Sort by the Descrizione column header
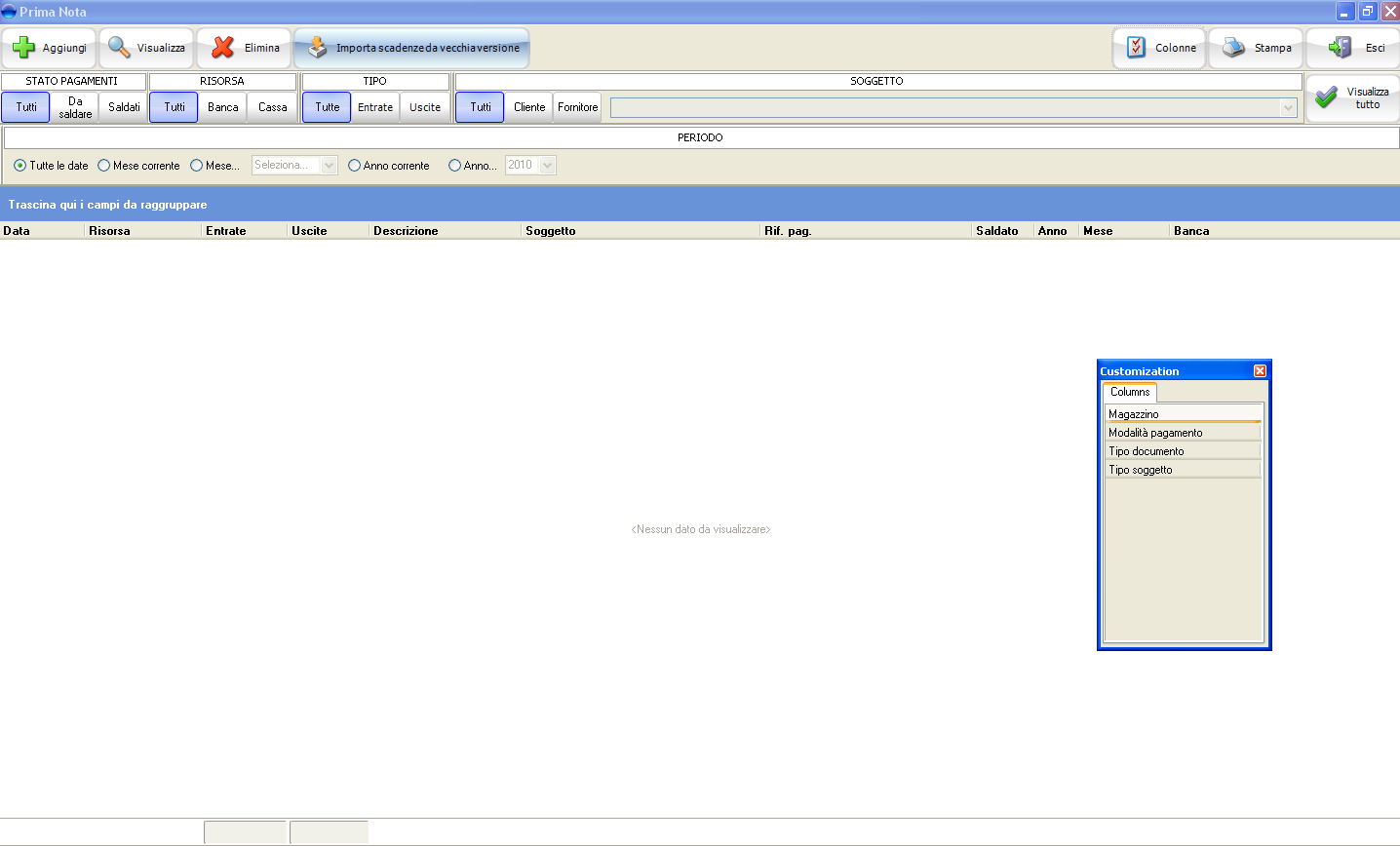This screenshot has width=1400, height=846. [x=446, y=231]
